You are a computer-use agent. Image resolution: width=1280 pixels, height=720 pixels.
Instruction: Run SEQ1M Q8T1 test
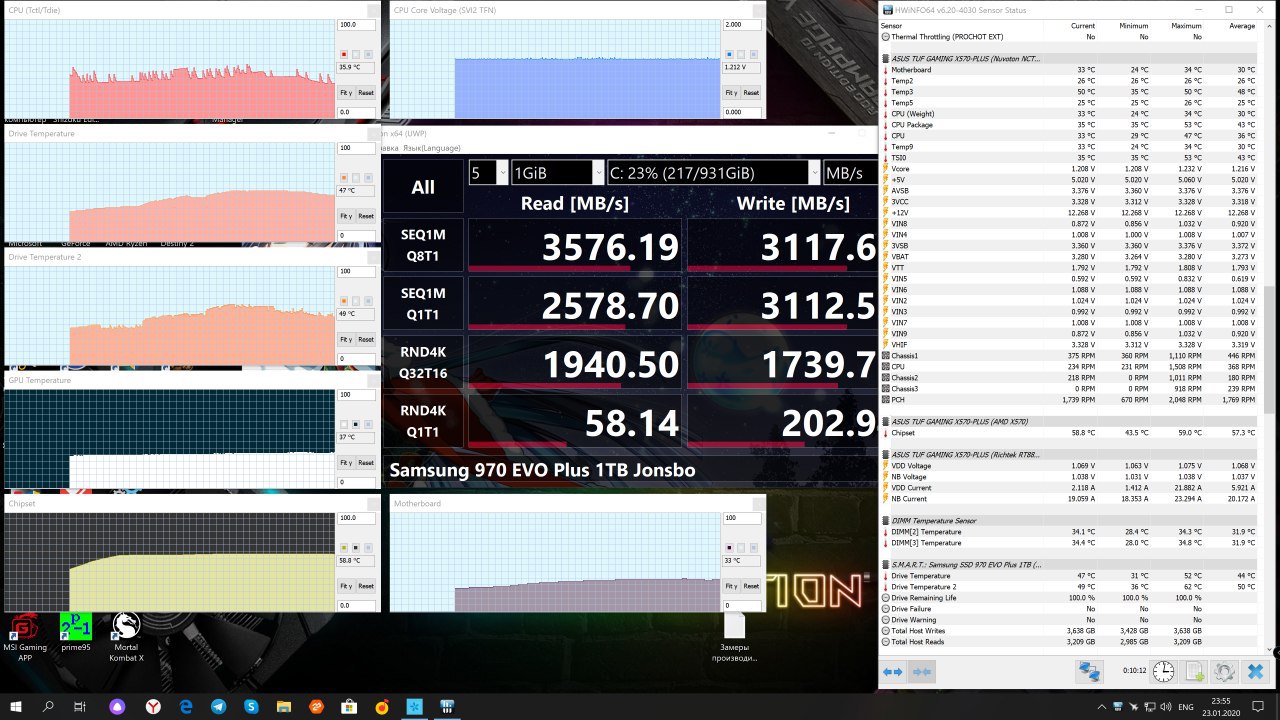pos(423,245)
